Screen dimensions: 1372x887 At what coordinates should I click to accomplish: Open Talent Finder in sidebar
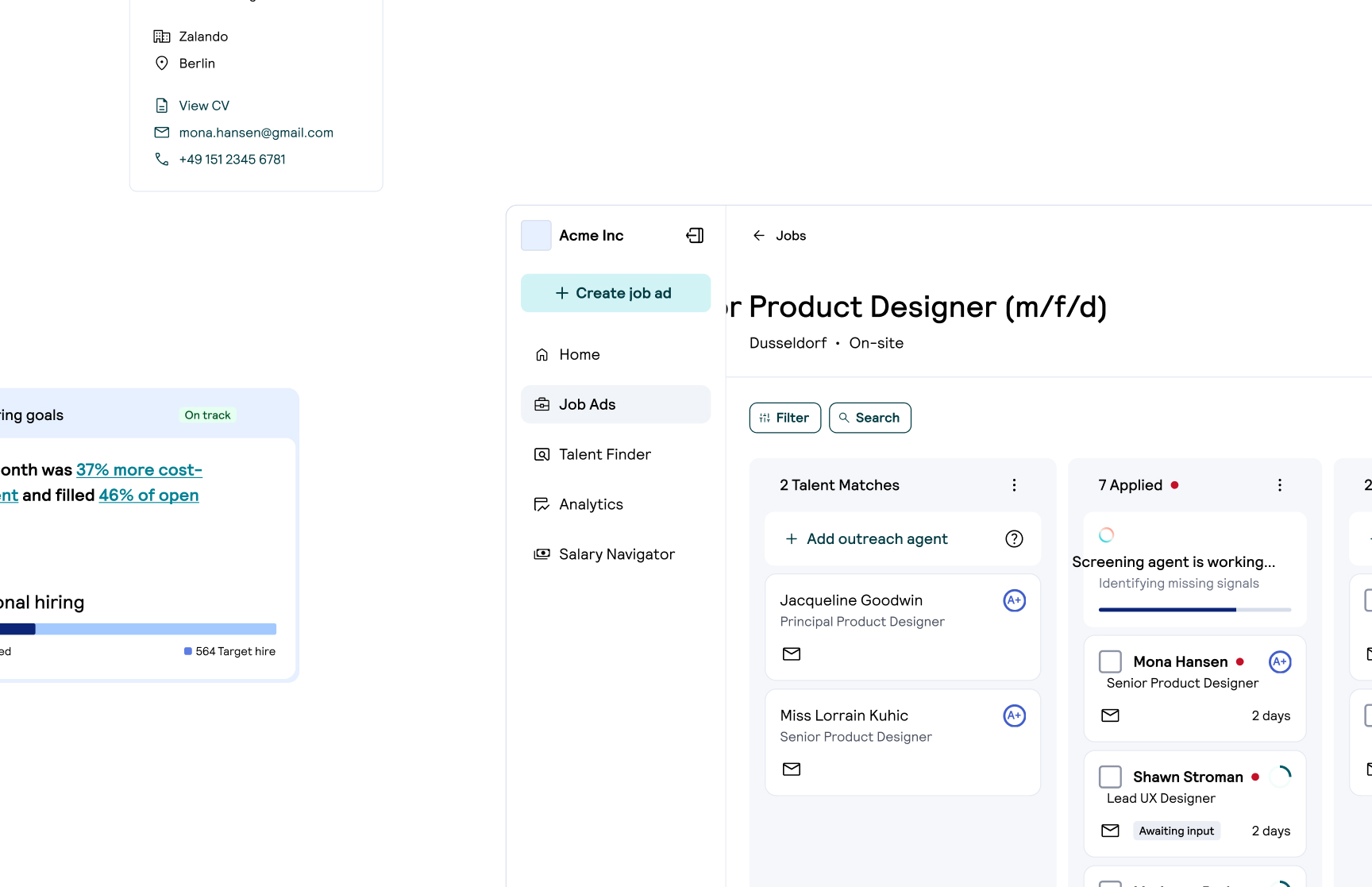(615, 454)
